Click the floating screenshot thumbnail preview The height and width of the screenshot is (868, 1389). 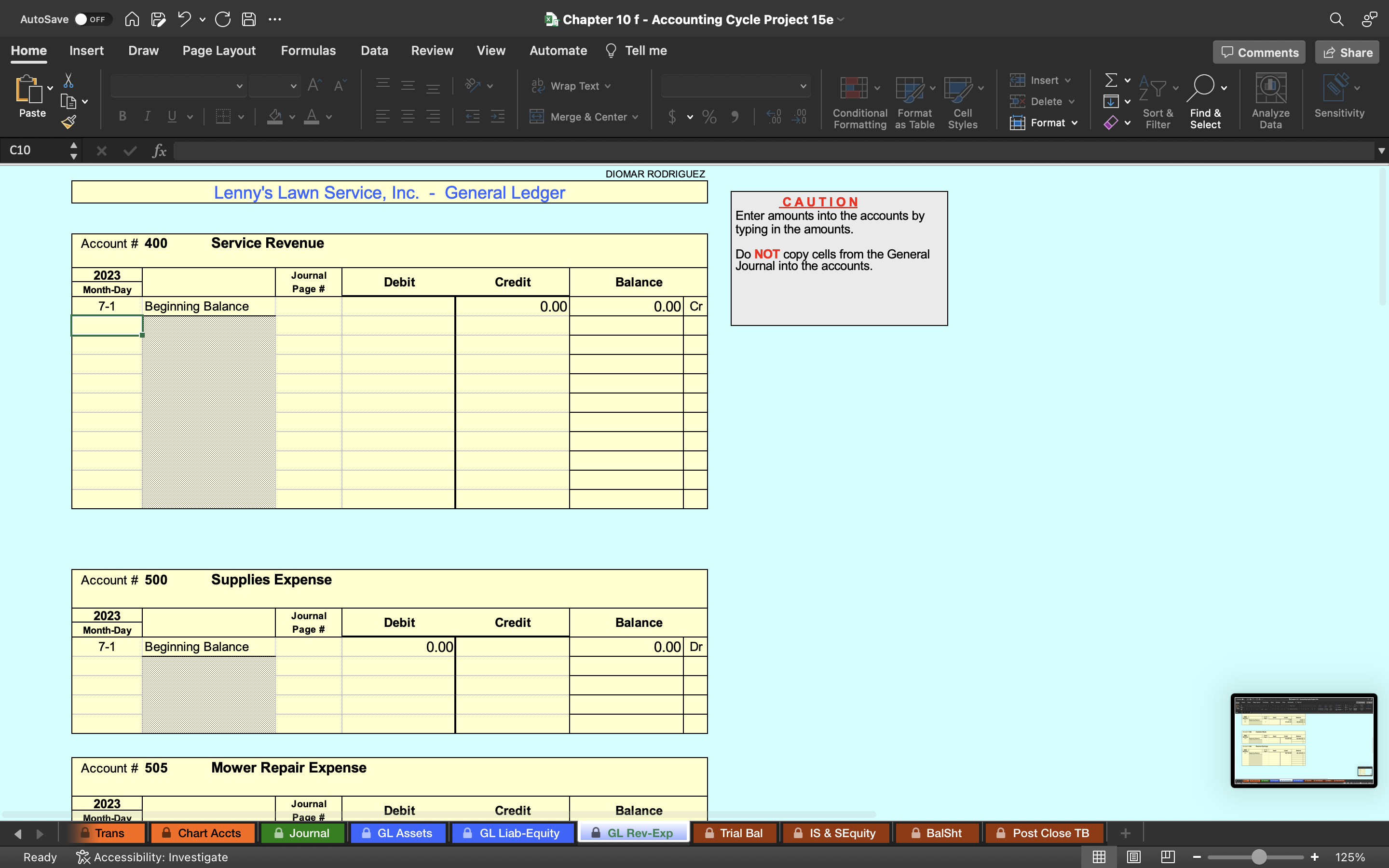(1304, 740)
